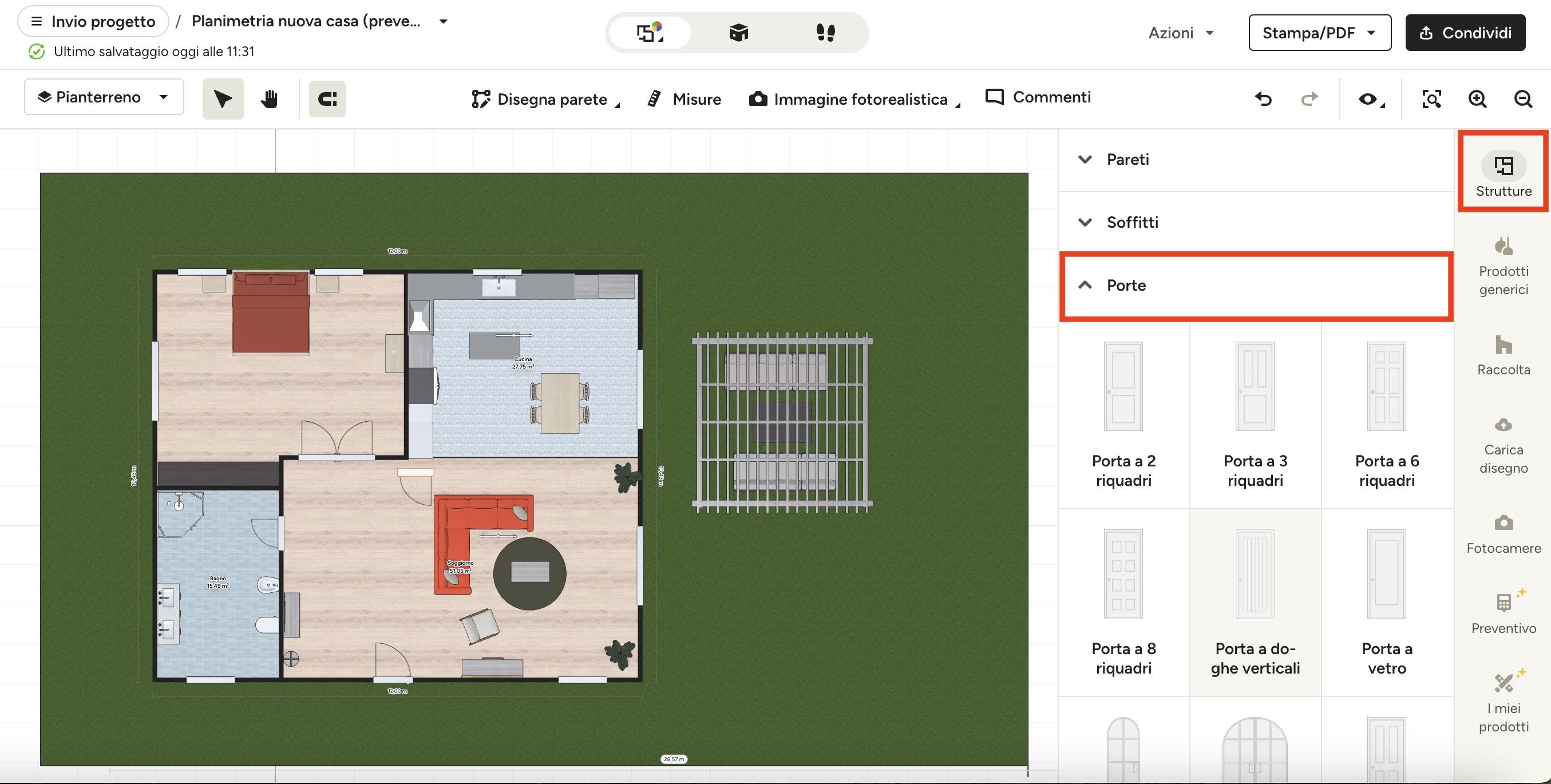Collapse the Porte section

point(1256,286)
